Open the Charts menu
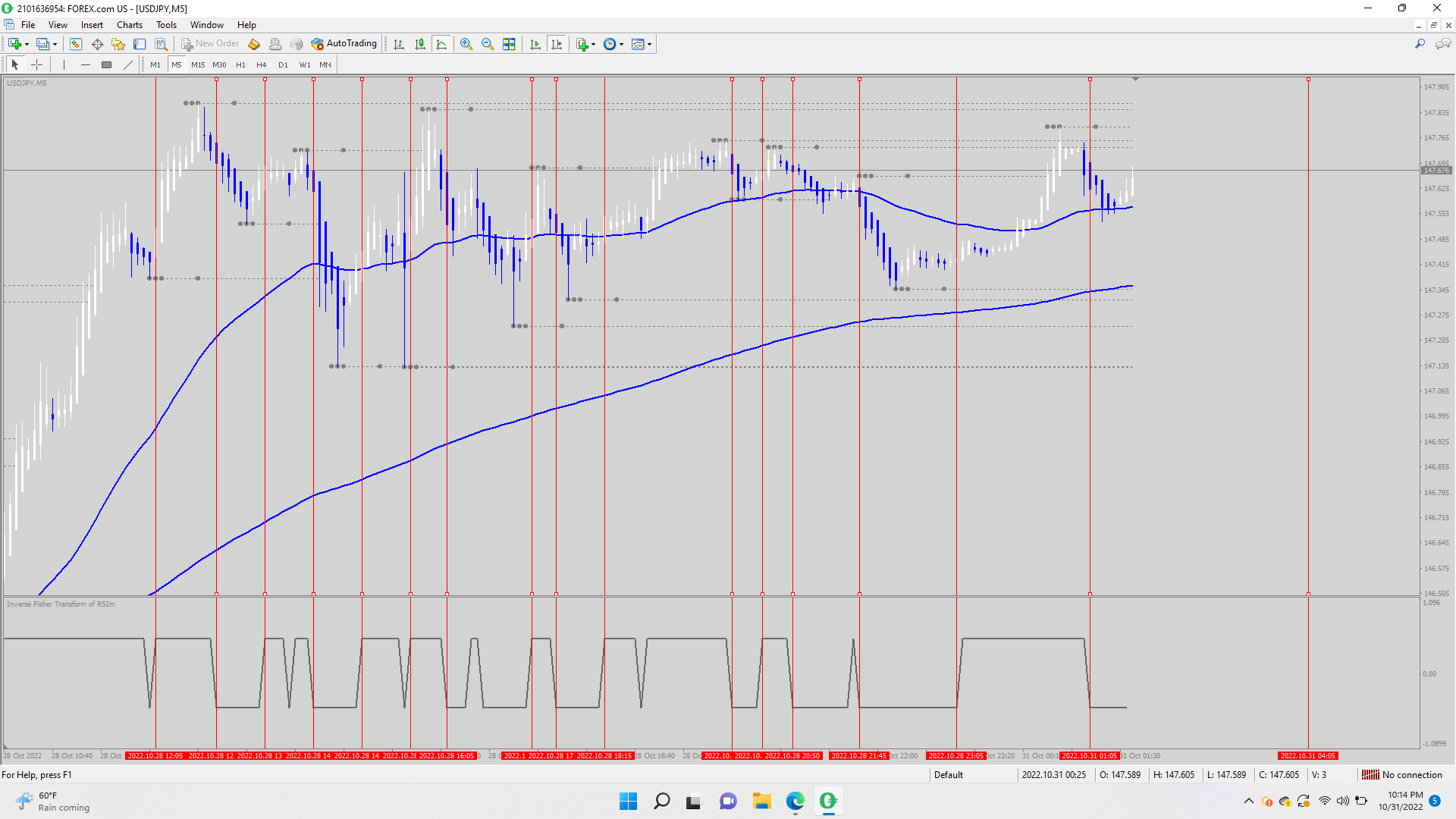This screenshot has height=819, width=1456. pos(130,25)
